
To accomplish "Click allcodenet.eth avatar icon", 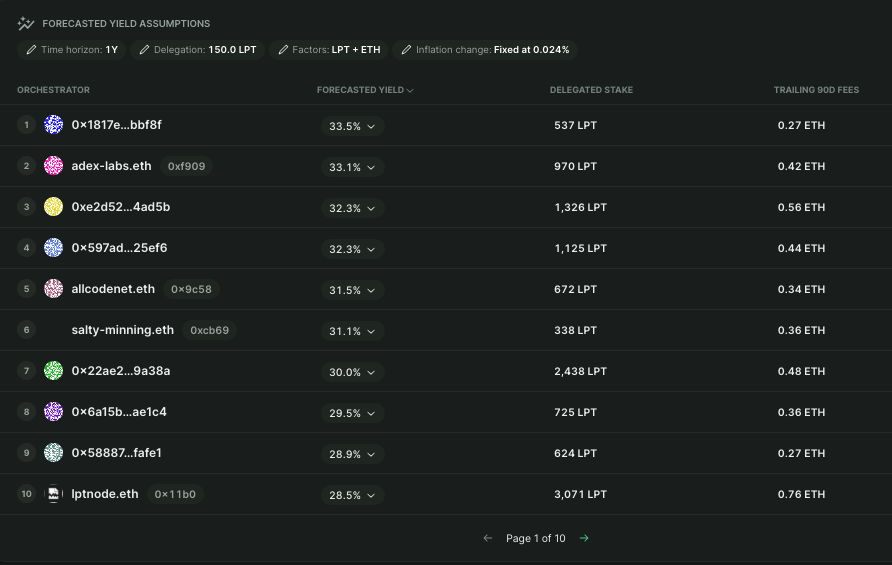I will point(53,289).
